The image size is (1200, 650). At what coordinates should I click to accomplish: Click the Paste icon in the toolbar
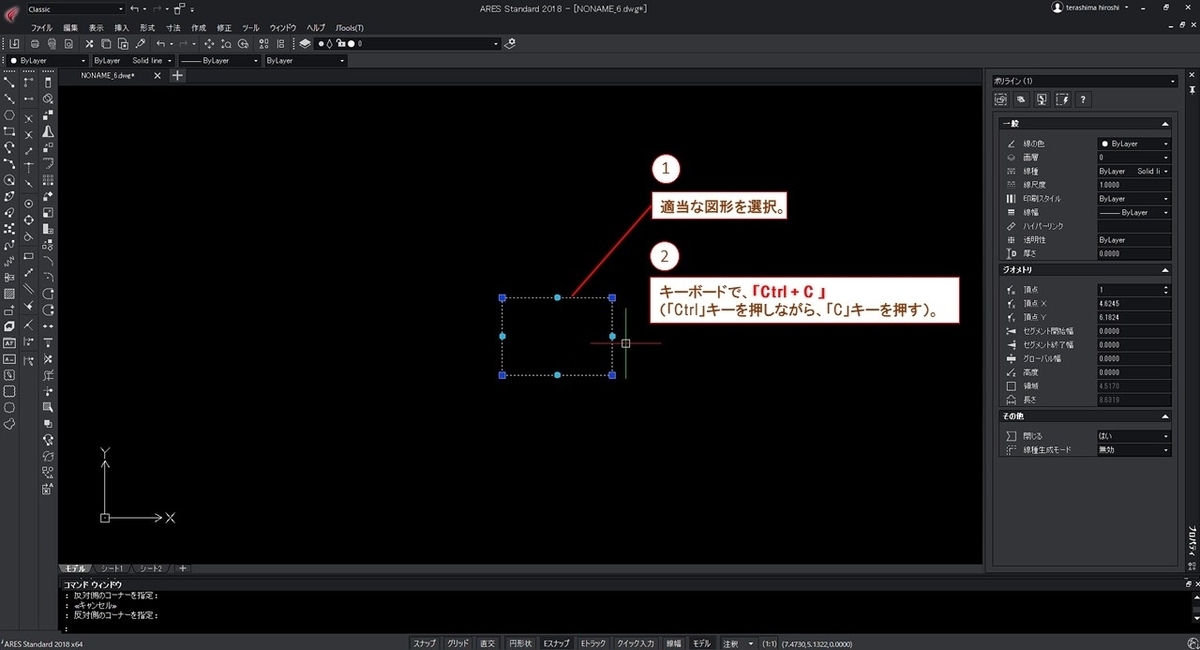click(123, 44)
